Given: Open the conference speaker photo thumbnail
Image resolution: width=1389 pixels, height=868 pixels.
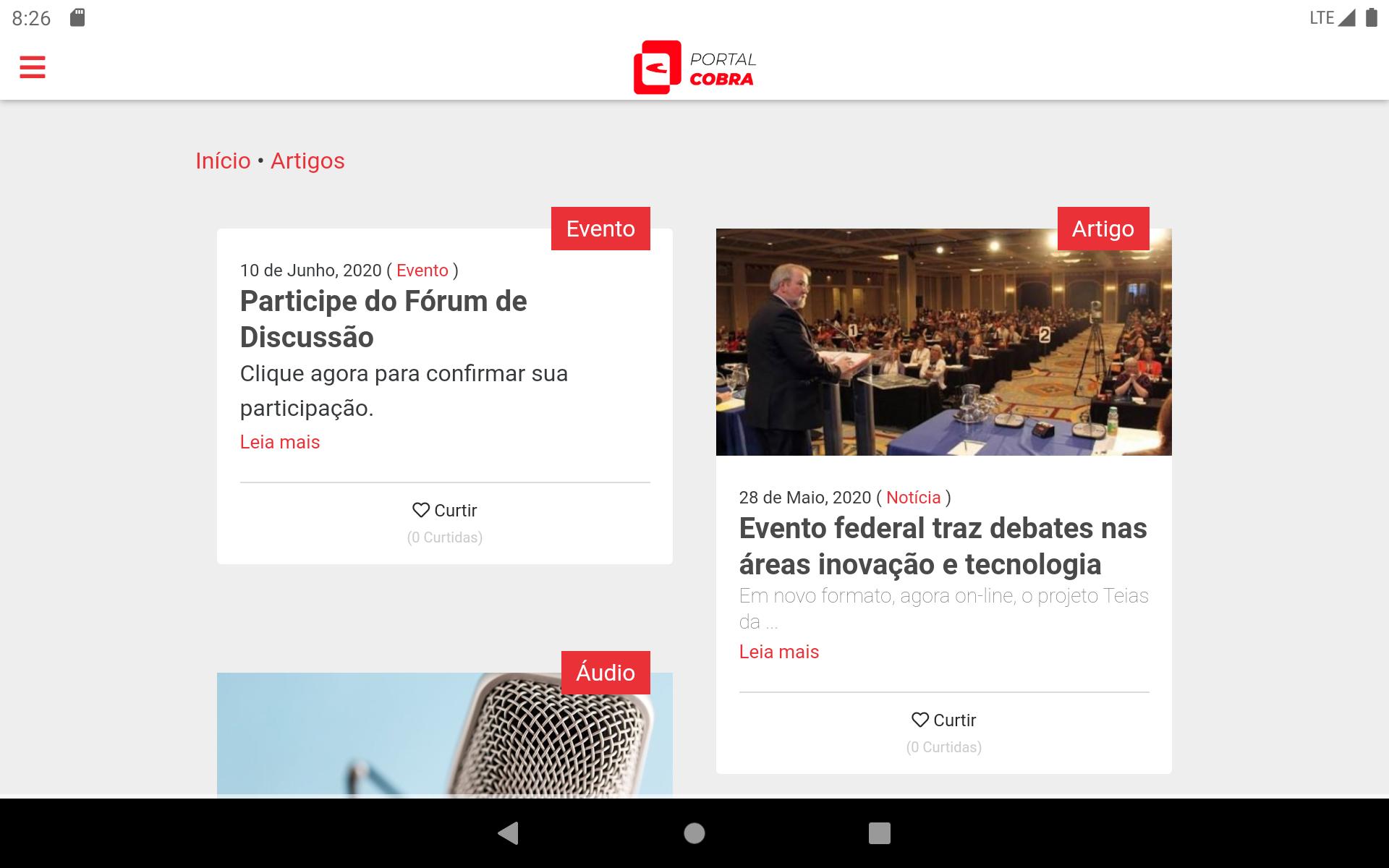Looking at the screenshot, I should [944, 342].
